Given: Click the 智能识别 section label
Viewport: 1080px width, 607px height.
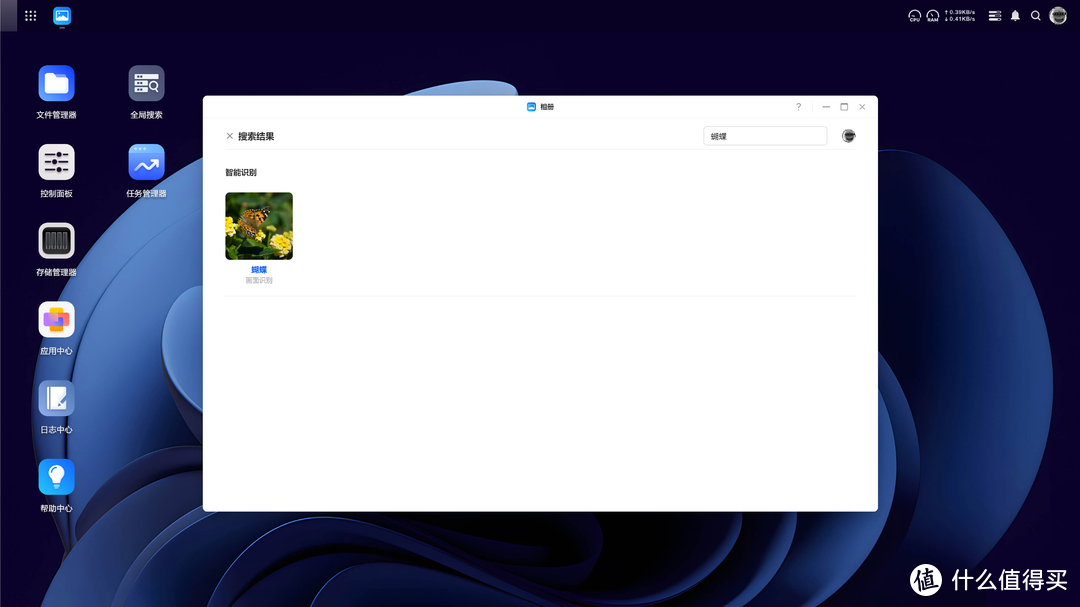Looking at the screenshot, I should [x=241, y=172].
